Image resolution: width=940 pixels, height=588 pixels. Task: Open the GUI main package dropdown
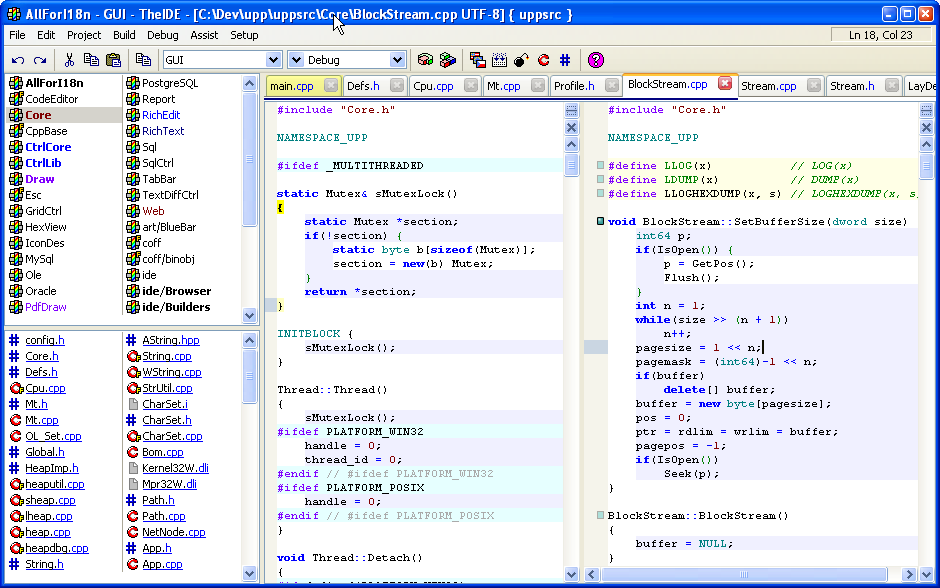point(273,60)
